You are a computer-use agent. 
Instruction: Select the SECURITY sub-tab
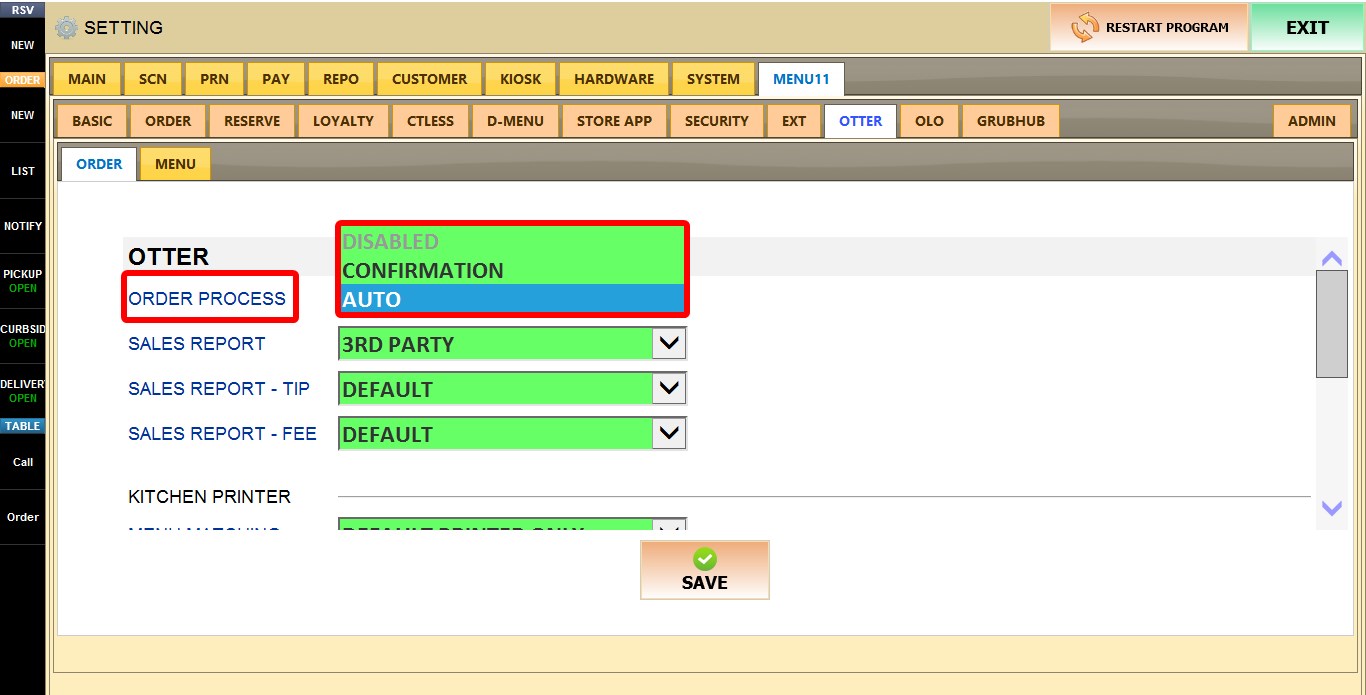pyautogui.click(x=716, y=121)
